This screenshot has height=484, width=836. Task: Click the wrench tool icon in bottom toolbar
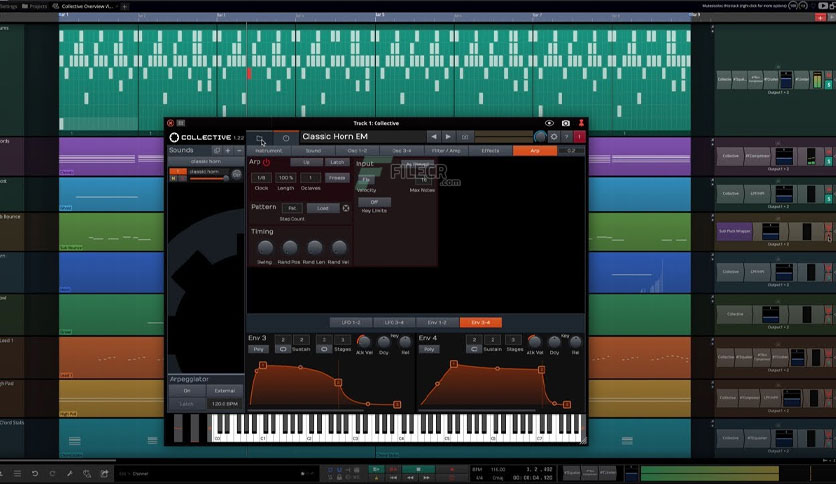click(69, 473)
